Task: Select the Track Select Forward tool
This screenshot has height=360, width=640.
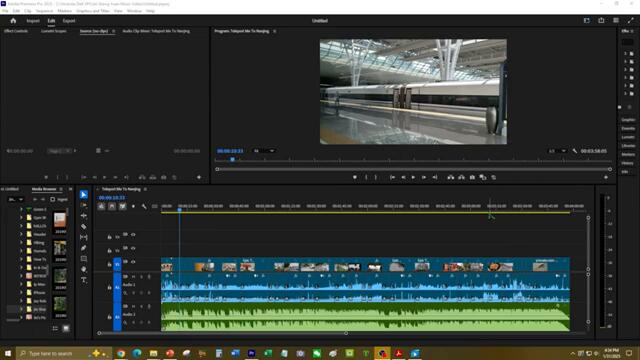Action: pyautogui.click(x=84, y=205)
